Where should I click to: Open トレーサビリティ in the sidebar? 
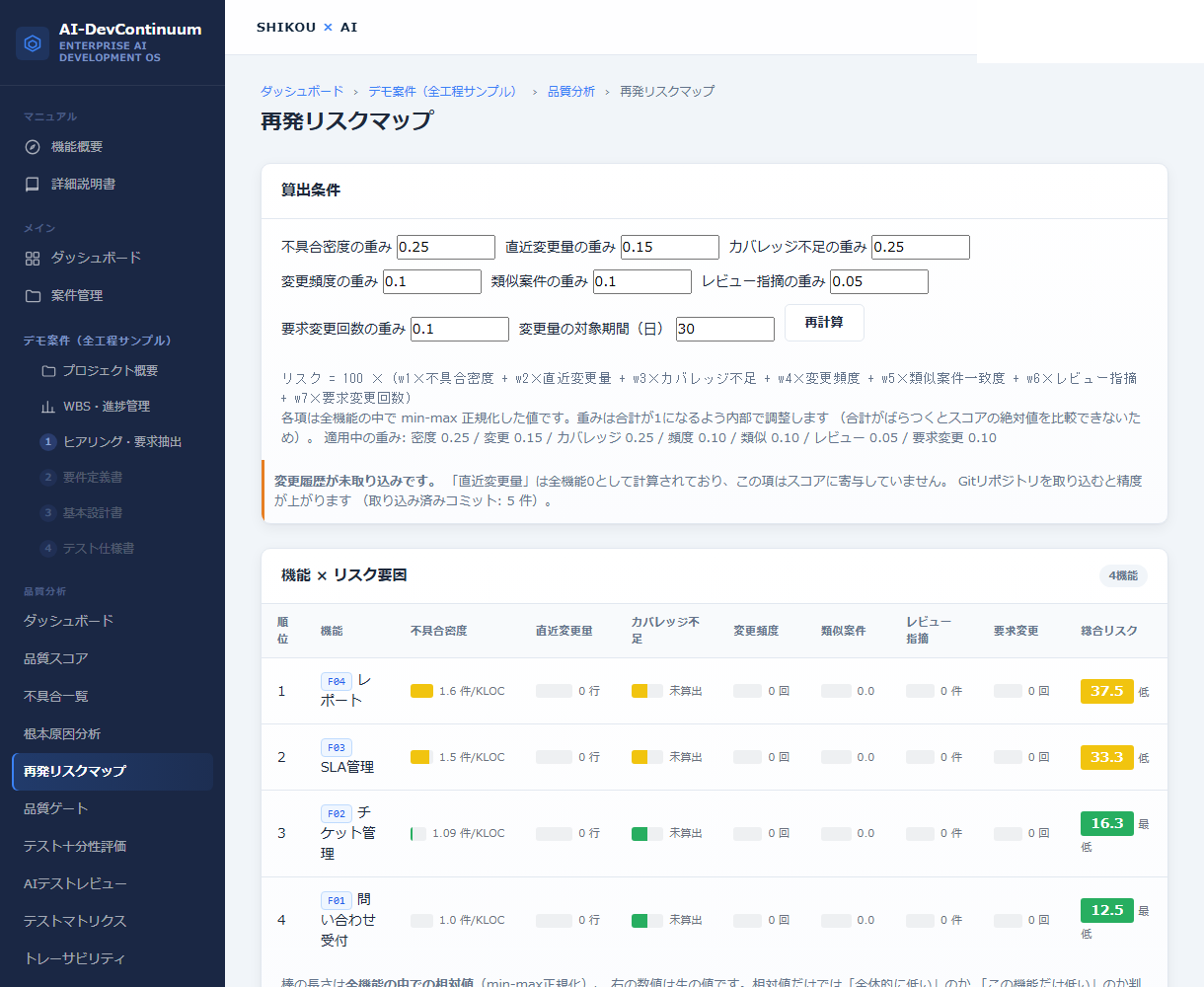pyautogui.click(x=113, y=959)
